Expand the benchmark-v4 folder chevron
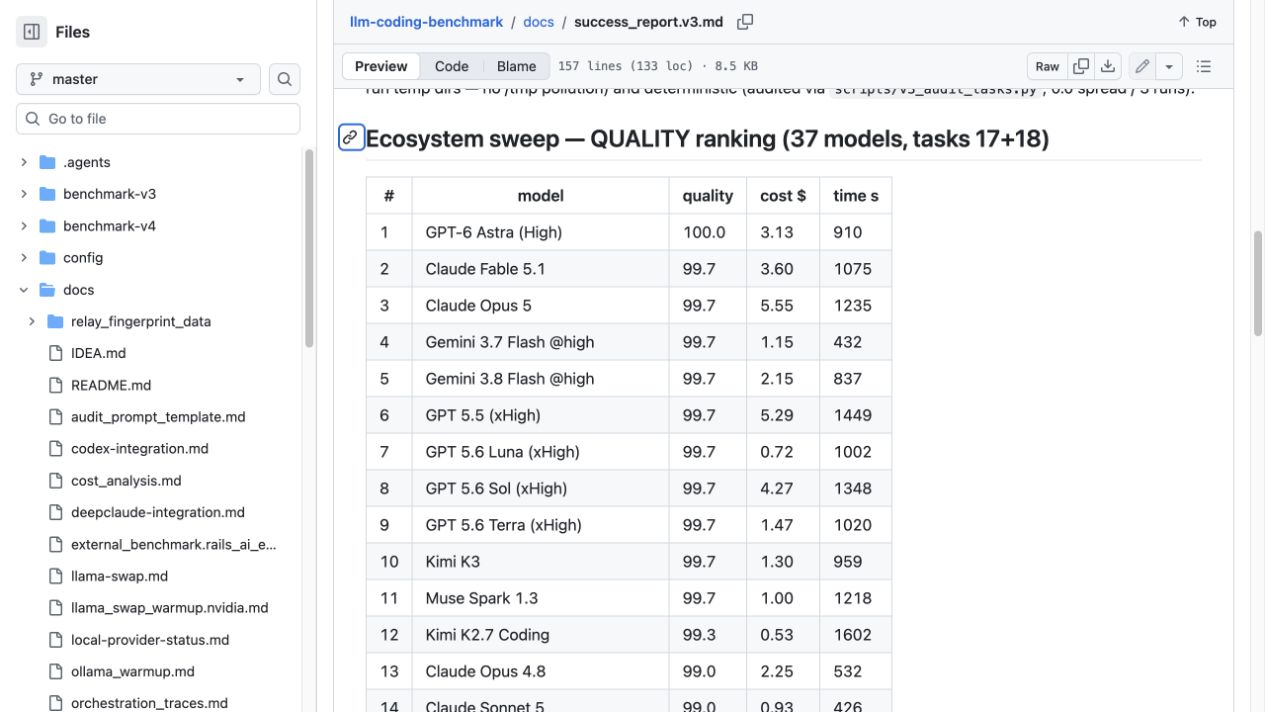 24,226
